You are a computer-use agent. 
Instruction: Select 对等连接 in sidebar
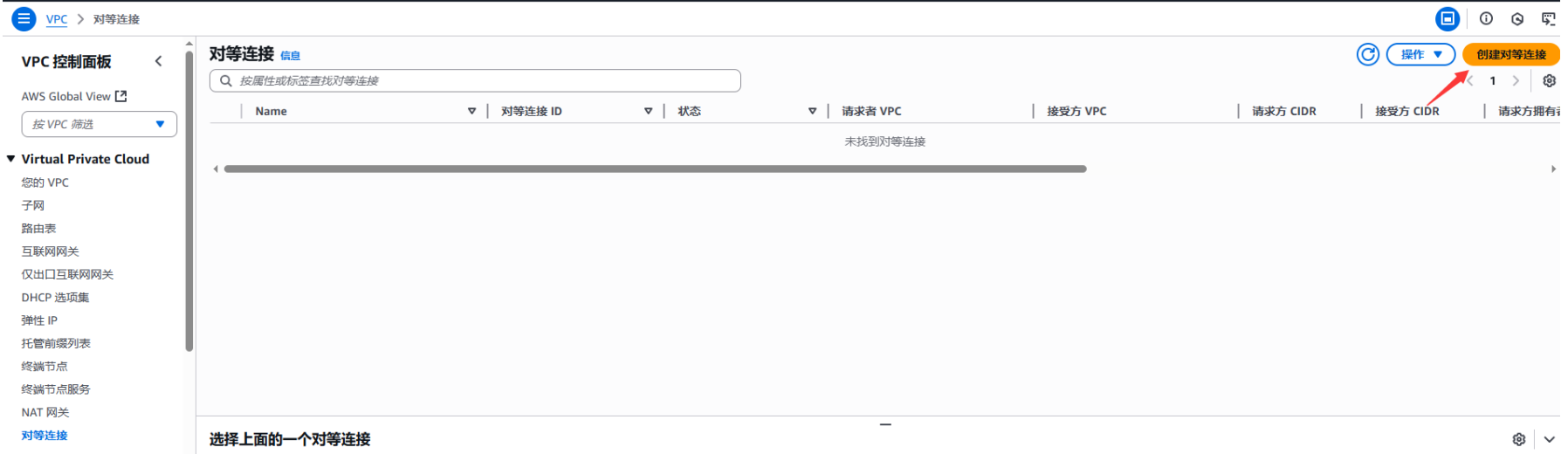45,435
